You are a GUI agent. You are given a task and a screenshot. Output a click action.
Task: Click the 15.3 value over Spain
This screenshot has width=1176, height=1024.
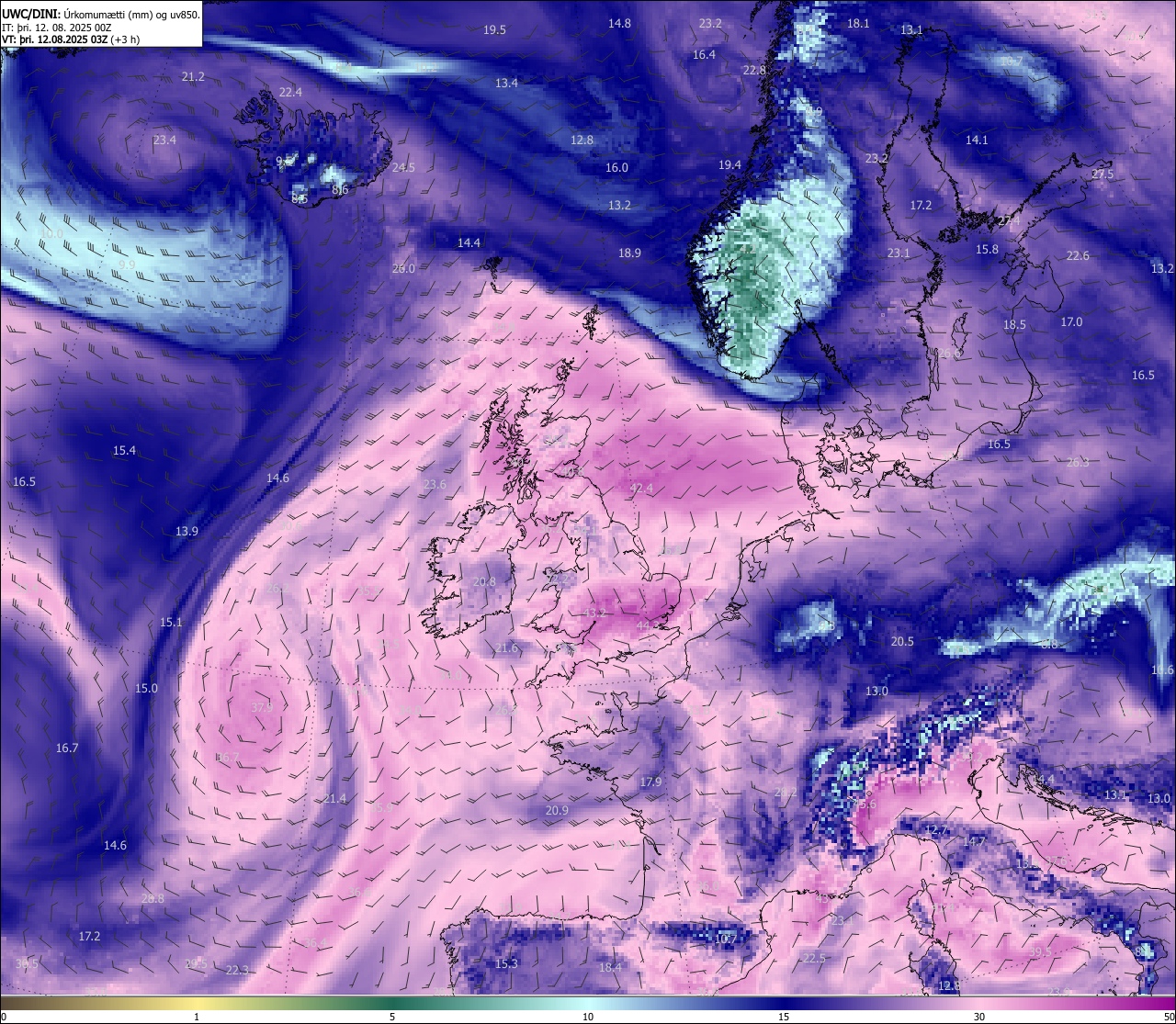point(506,964)
